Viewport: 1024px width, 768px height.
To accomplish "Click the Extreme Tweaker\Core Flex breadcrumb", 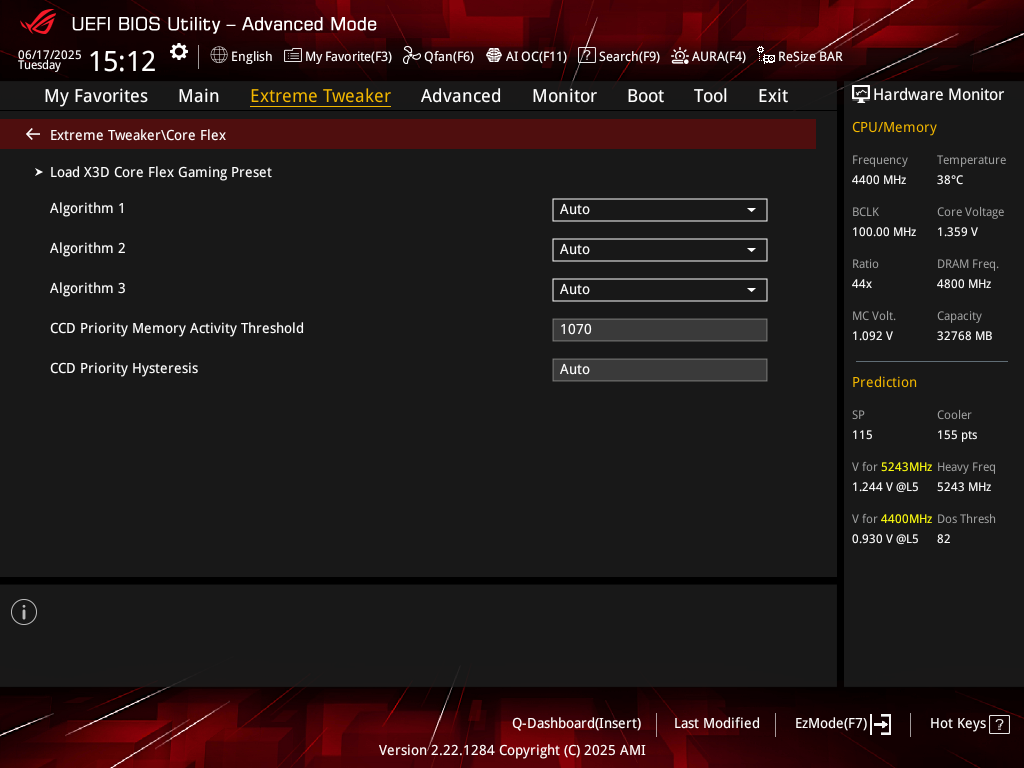I will 138,135.
